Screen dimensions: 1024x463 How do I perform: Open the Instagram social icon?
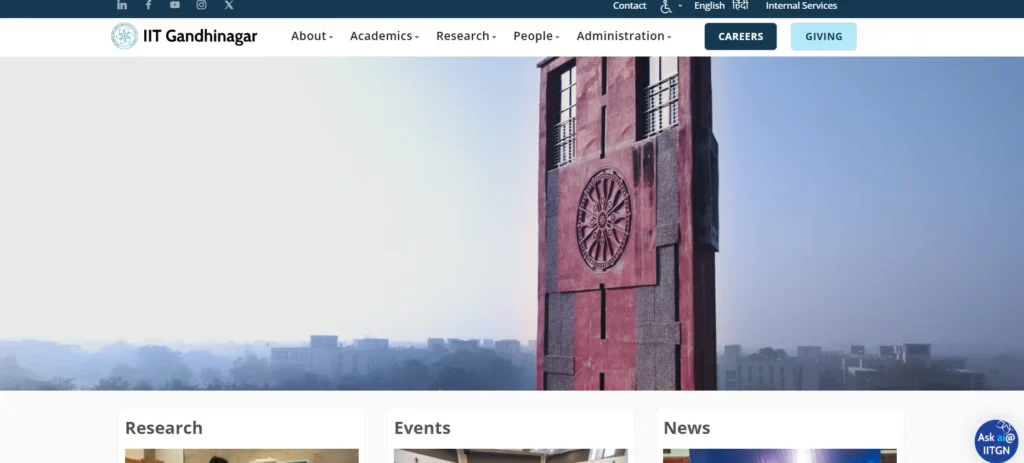[x=201, y=5]
